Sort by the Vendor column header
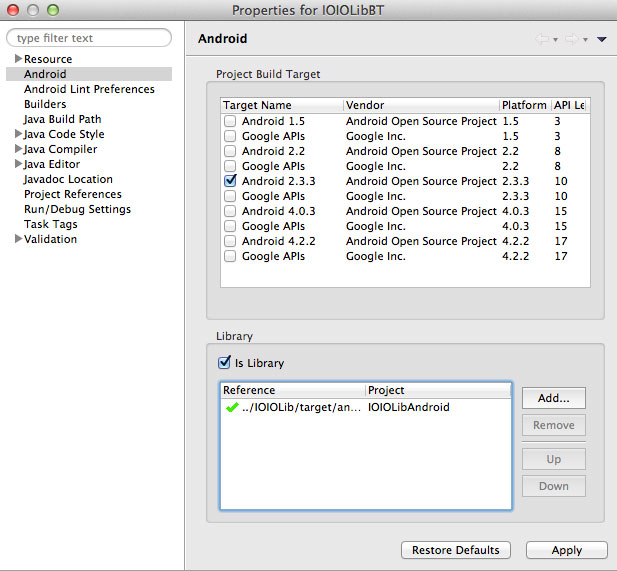 tap(421, 105)
